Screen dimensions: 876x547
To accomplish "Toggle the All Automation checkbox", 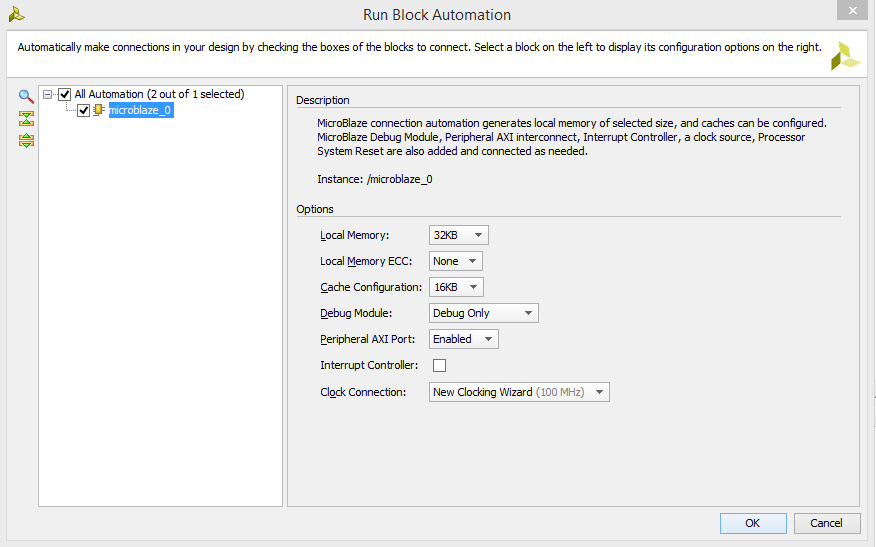I will point(65,94).
